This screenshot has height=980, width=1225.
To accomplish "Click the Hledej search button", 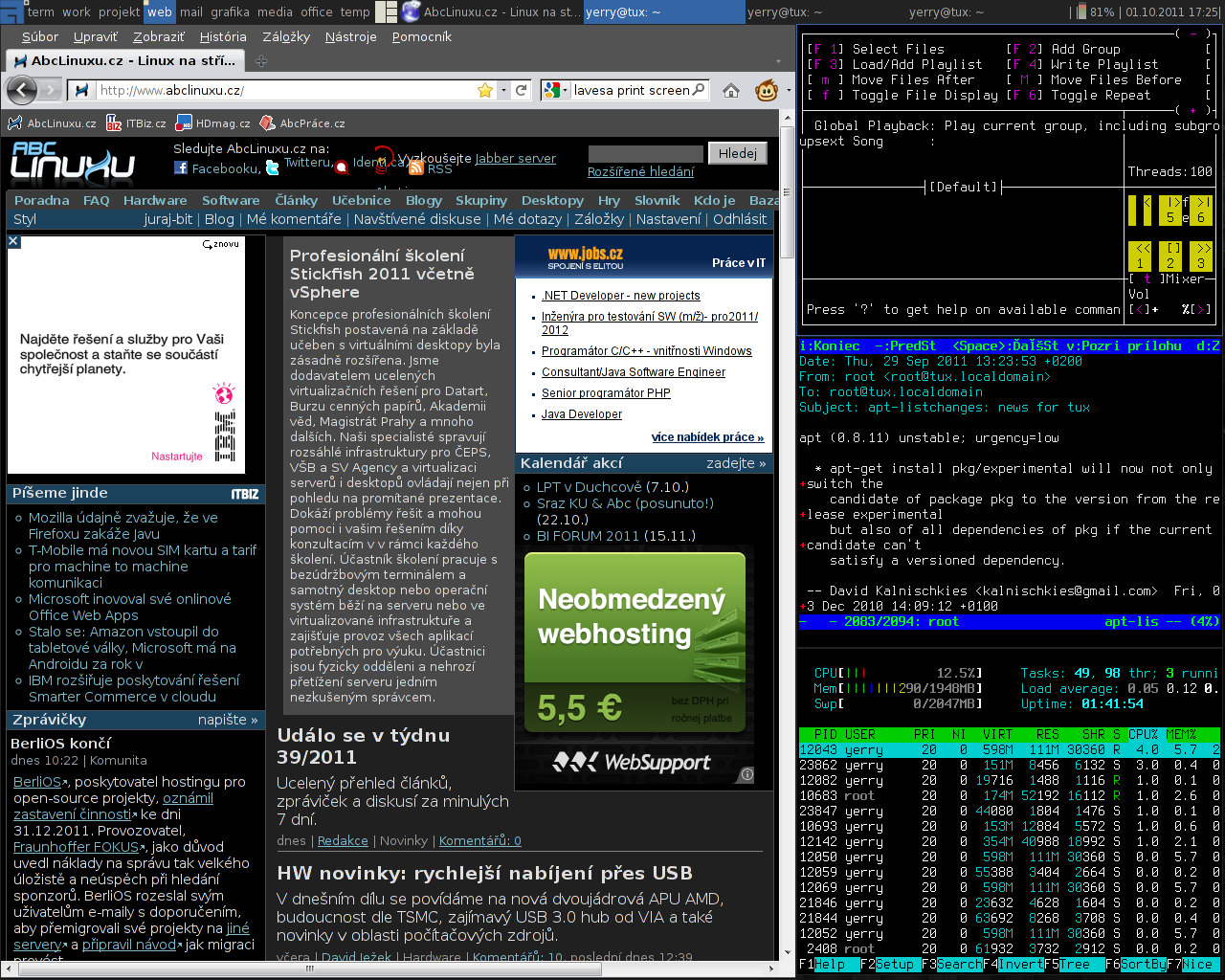I will coord(737,153).
